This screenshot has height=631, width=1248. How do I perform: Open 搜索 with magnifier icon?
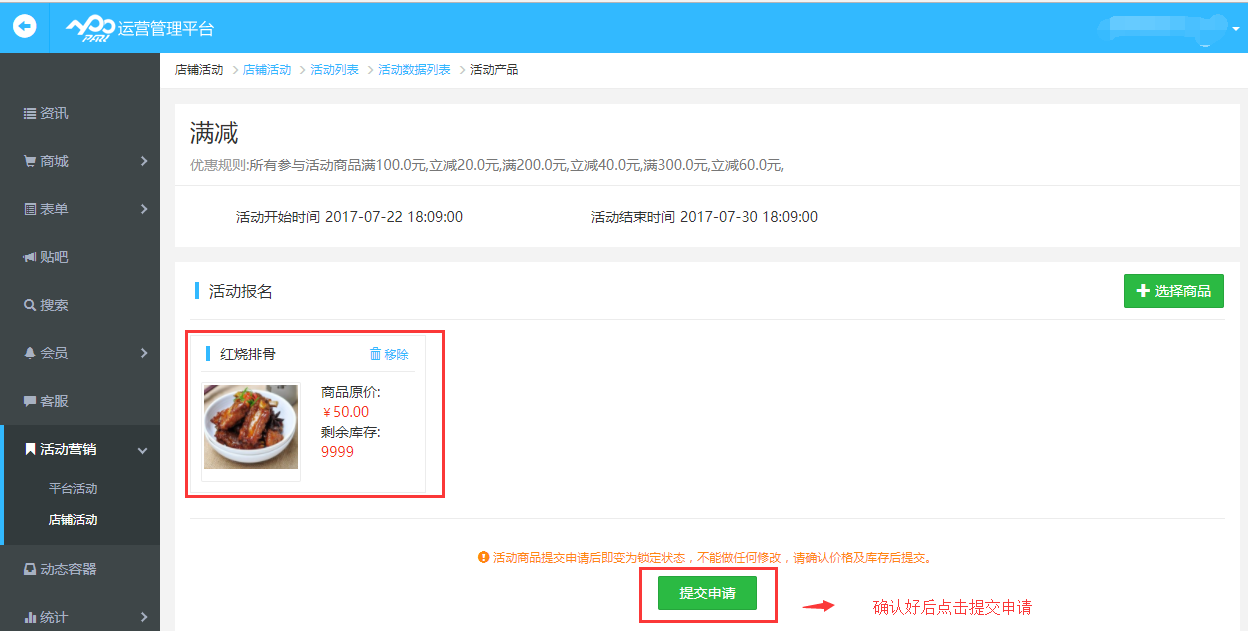(30, 305)
